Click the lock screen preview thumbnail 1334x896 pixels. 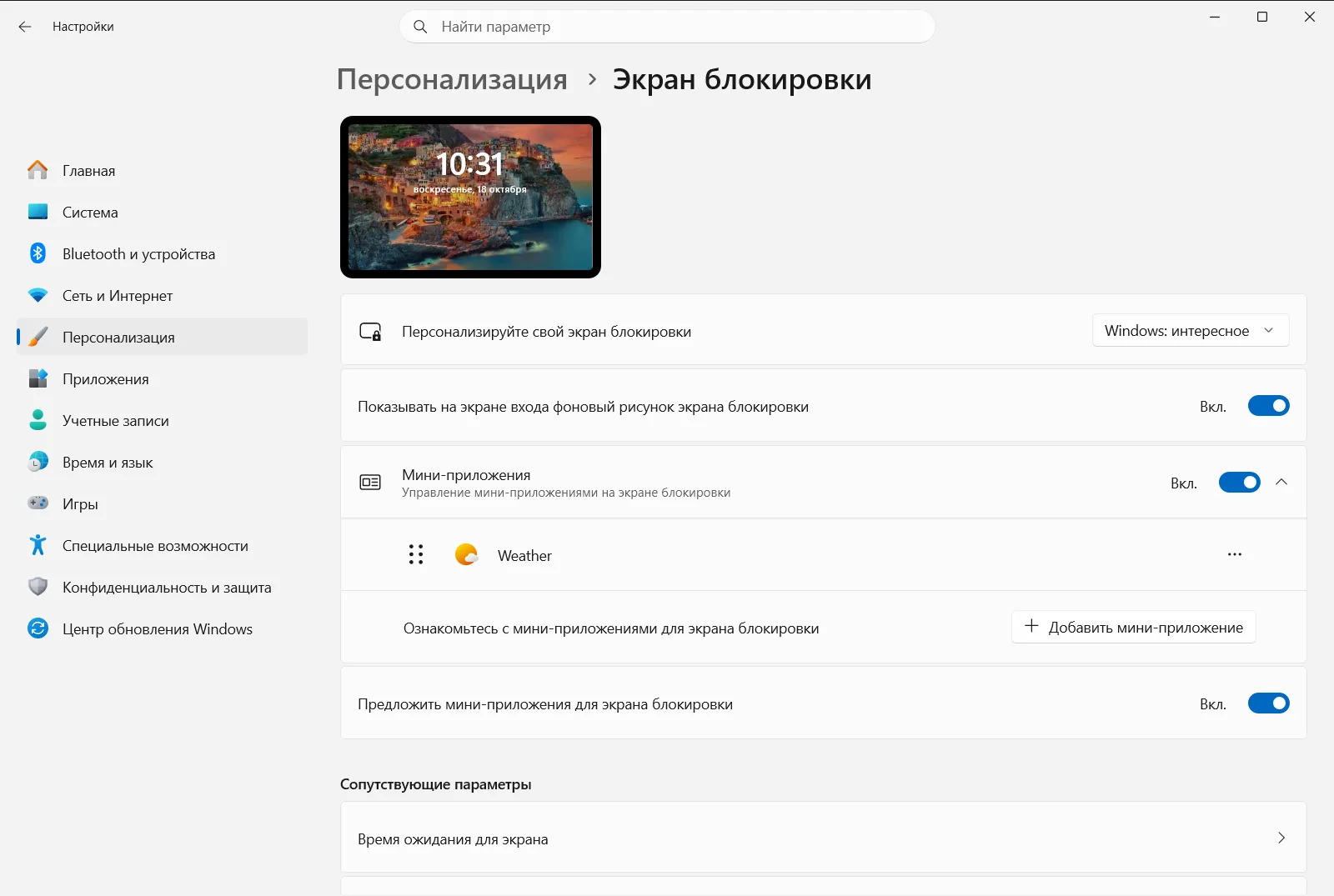470,197
